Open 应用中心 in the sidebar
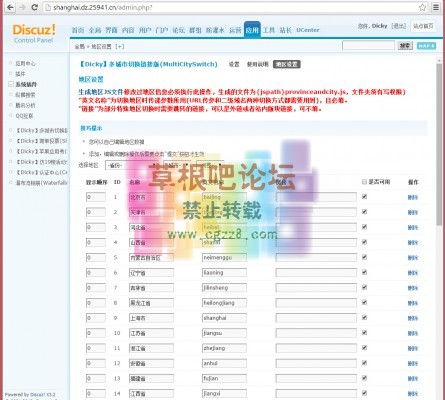This screenshot has width=445, height=400. pyautogui.click(x=25, y=63)
